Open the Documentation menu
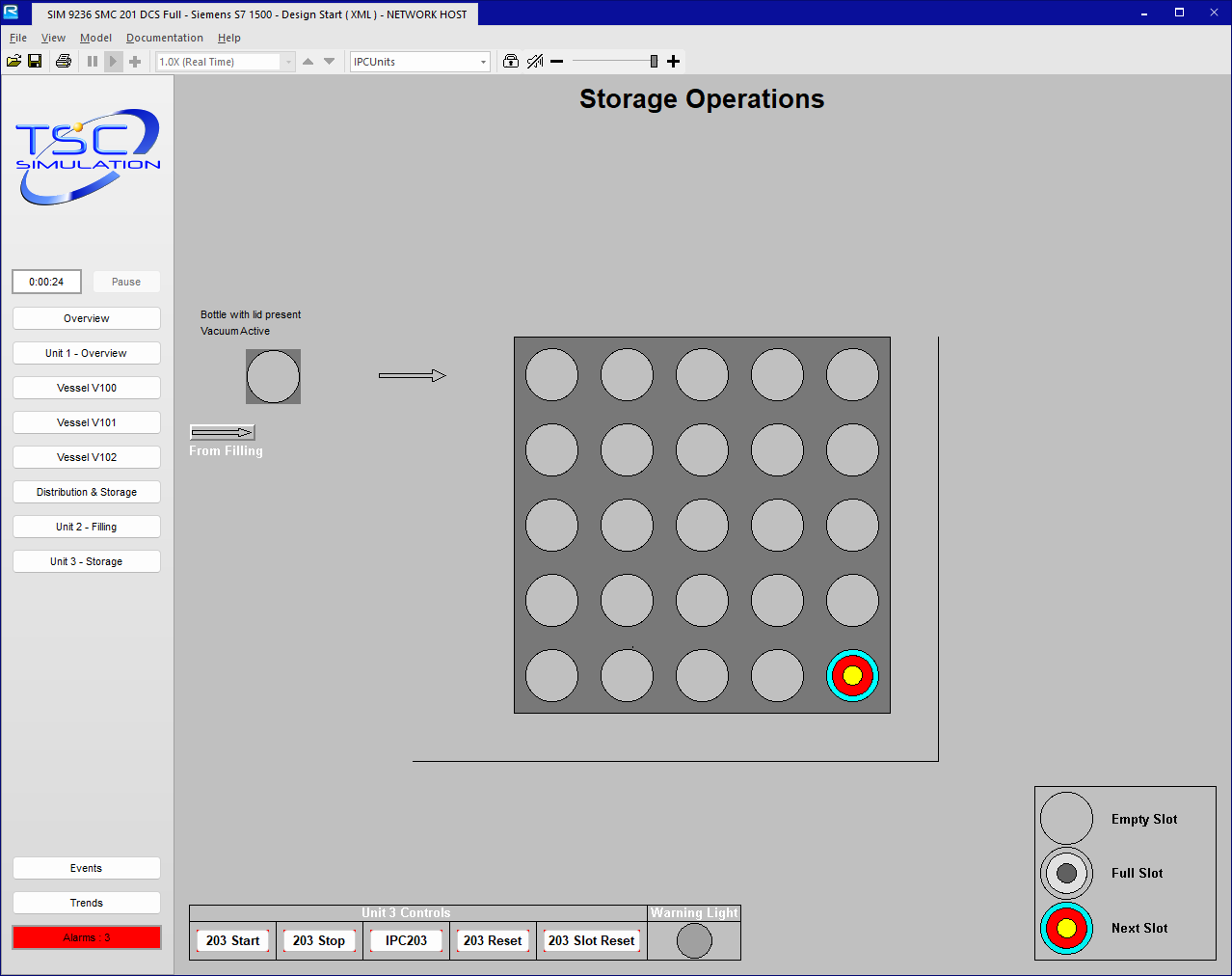 165,38
